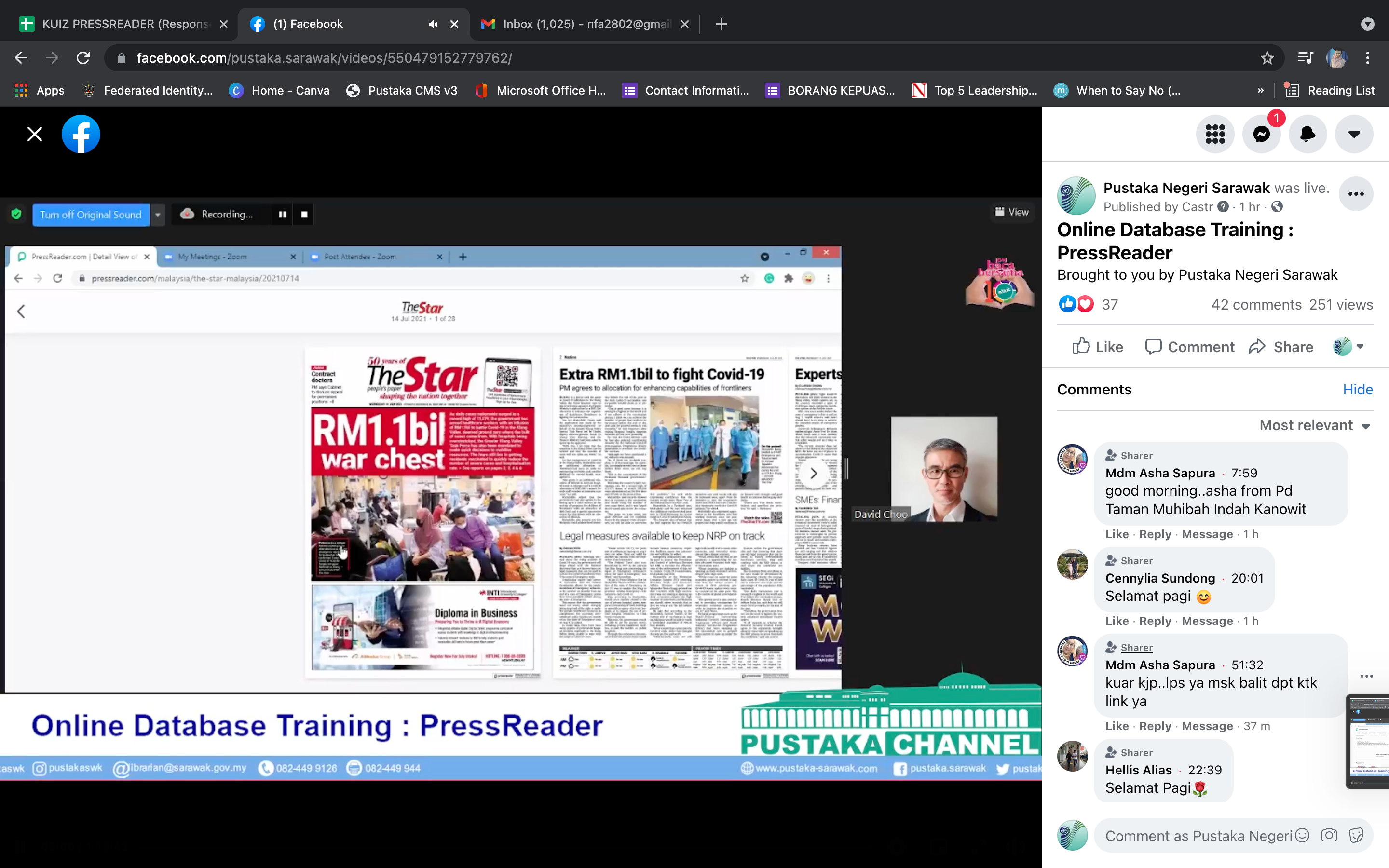
Task: Open the Federated Identity bookmark
Action: coord(148,90)
